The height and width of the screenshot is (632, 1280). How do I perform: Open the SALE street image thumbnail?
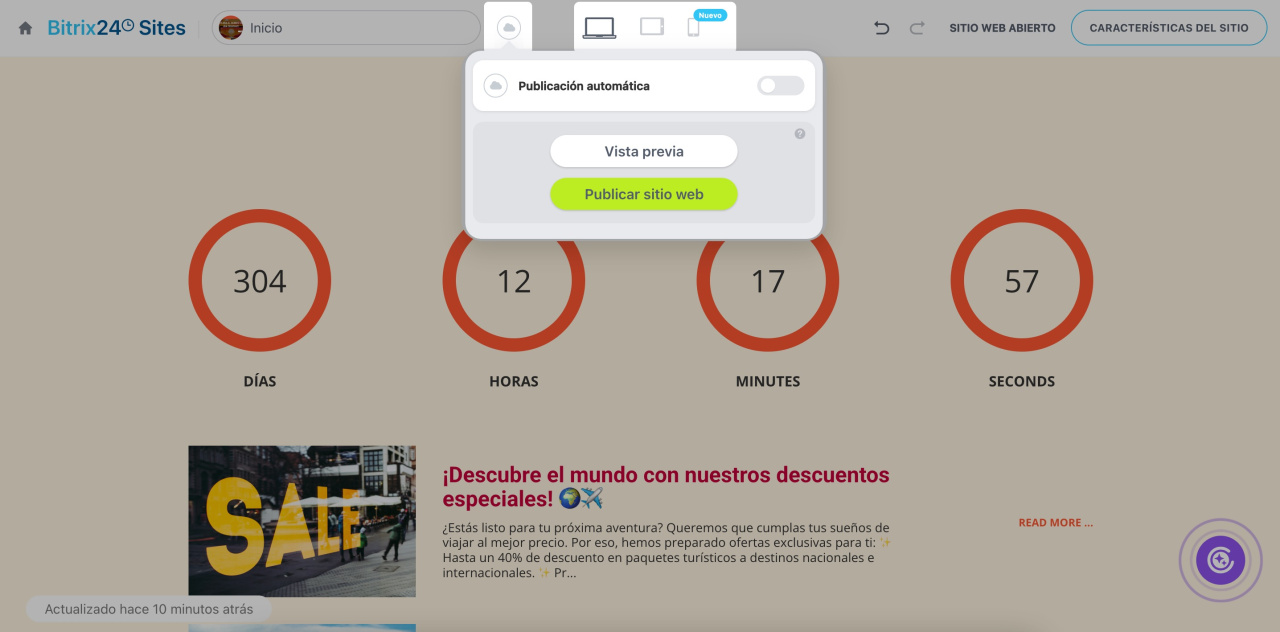pos(302,521)
